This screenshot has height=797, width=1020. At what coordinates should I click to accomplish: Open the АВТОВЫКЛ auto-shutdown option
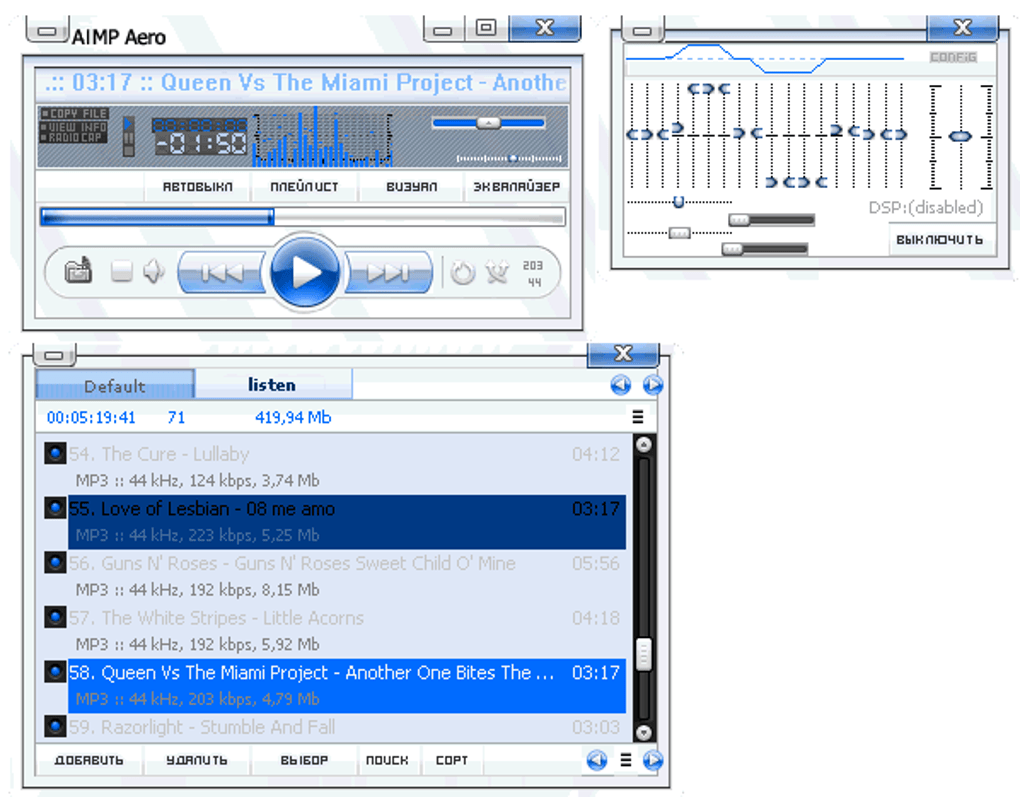point(197,187)
